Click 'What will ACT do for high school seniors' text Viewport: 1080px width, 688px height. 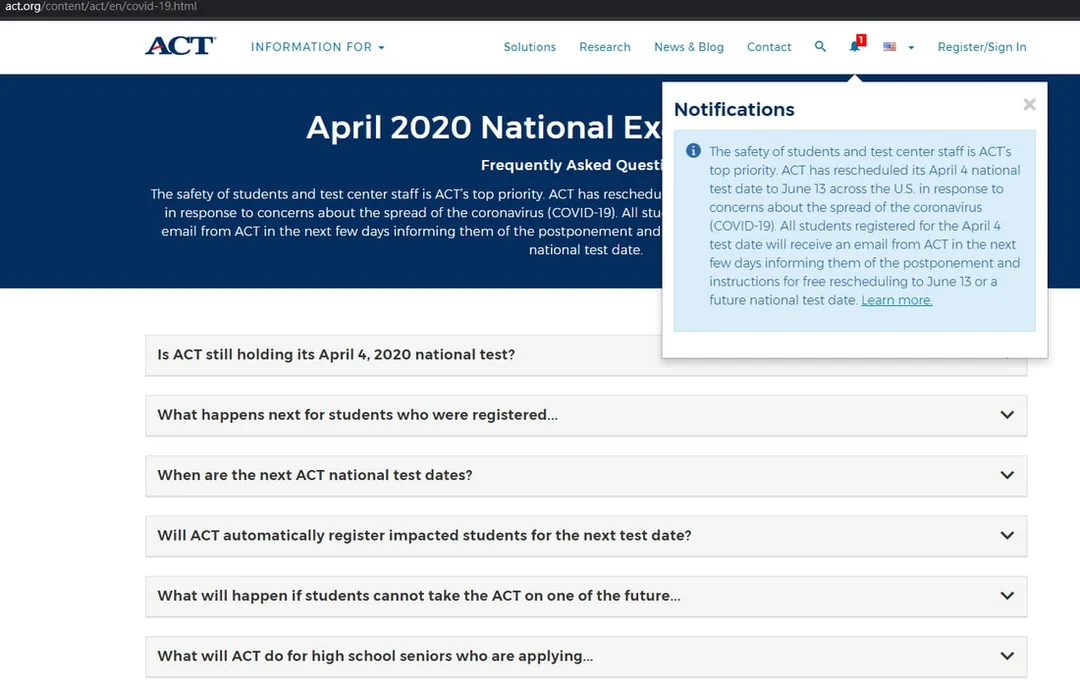click(x=375, y=656)
